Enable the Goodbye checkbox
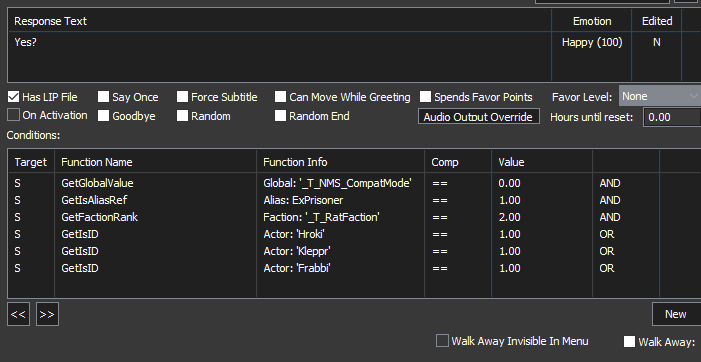701x362 pixels. pos(103,115)
